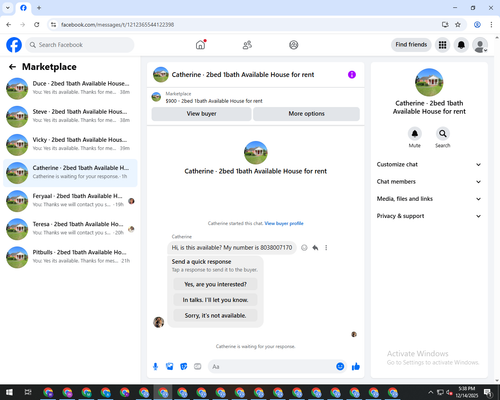
Task: Attach a file with the photo icon
Action: (170, 367)
